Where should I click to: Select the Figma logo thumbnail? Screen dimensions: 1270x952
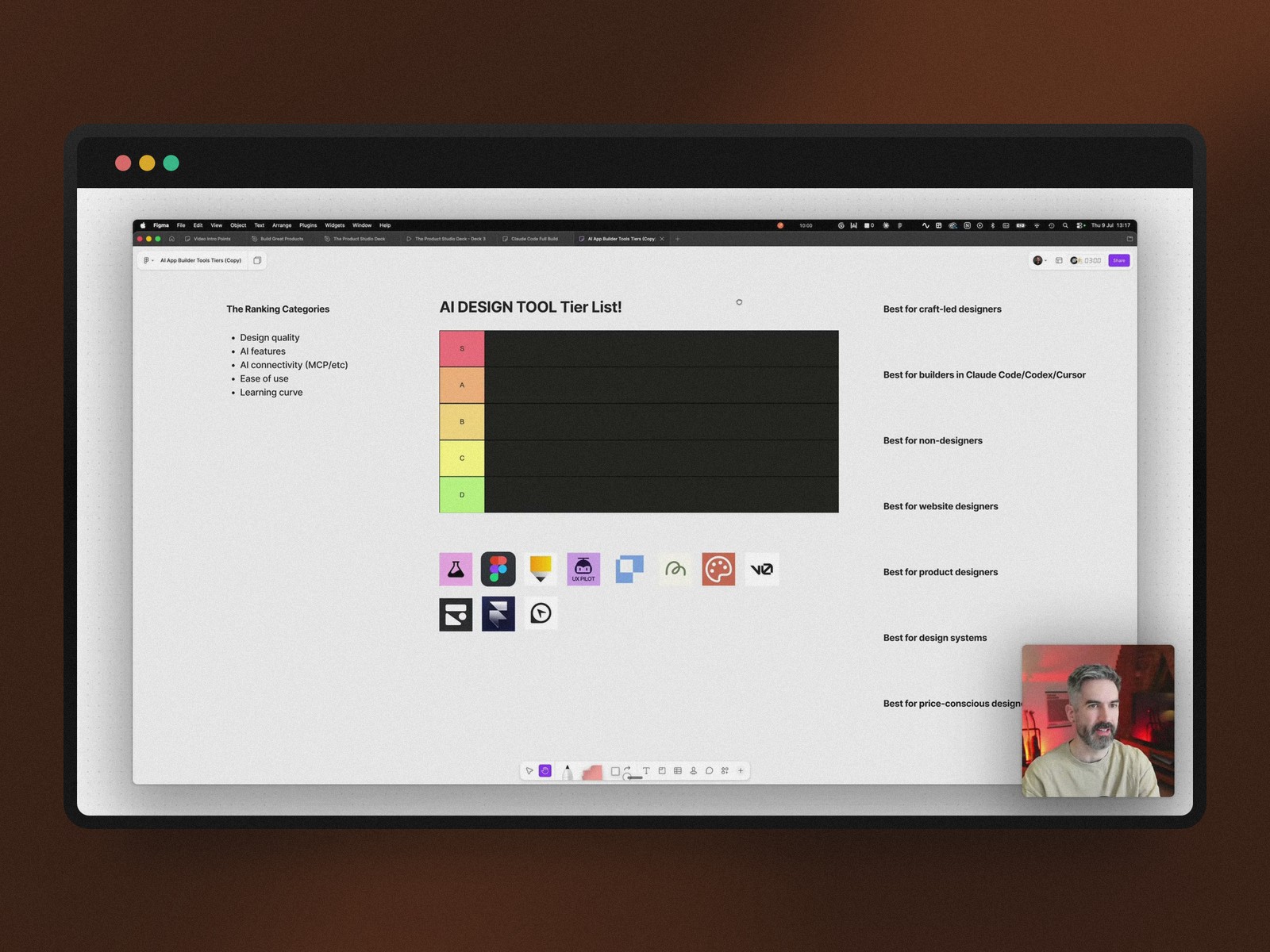(498, 570)
